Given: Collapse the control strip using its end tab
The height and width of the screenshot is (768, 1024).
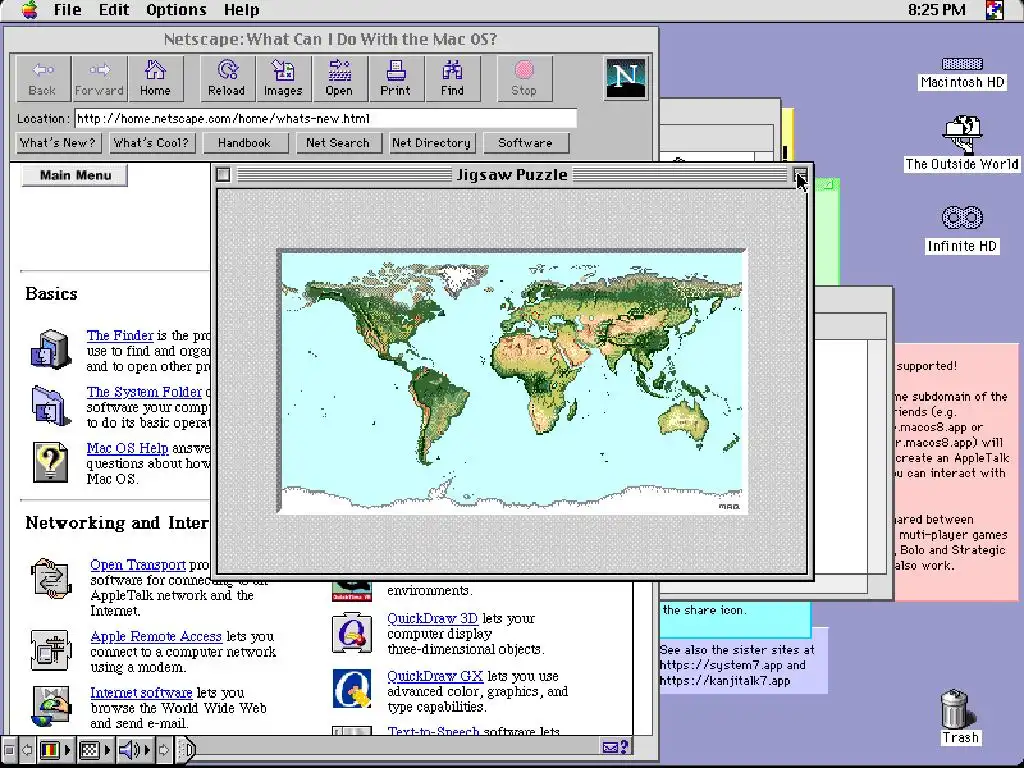Looking at the screenshot, I should tap(187, 750).
